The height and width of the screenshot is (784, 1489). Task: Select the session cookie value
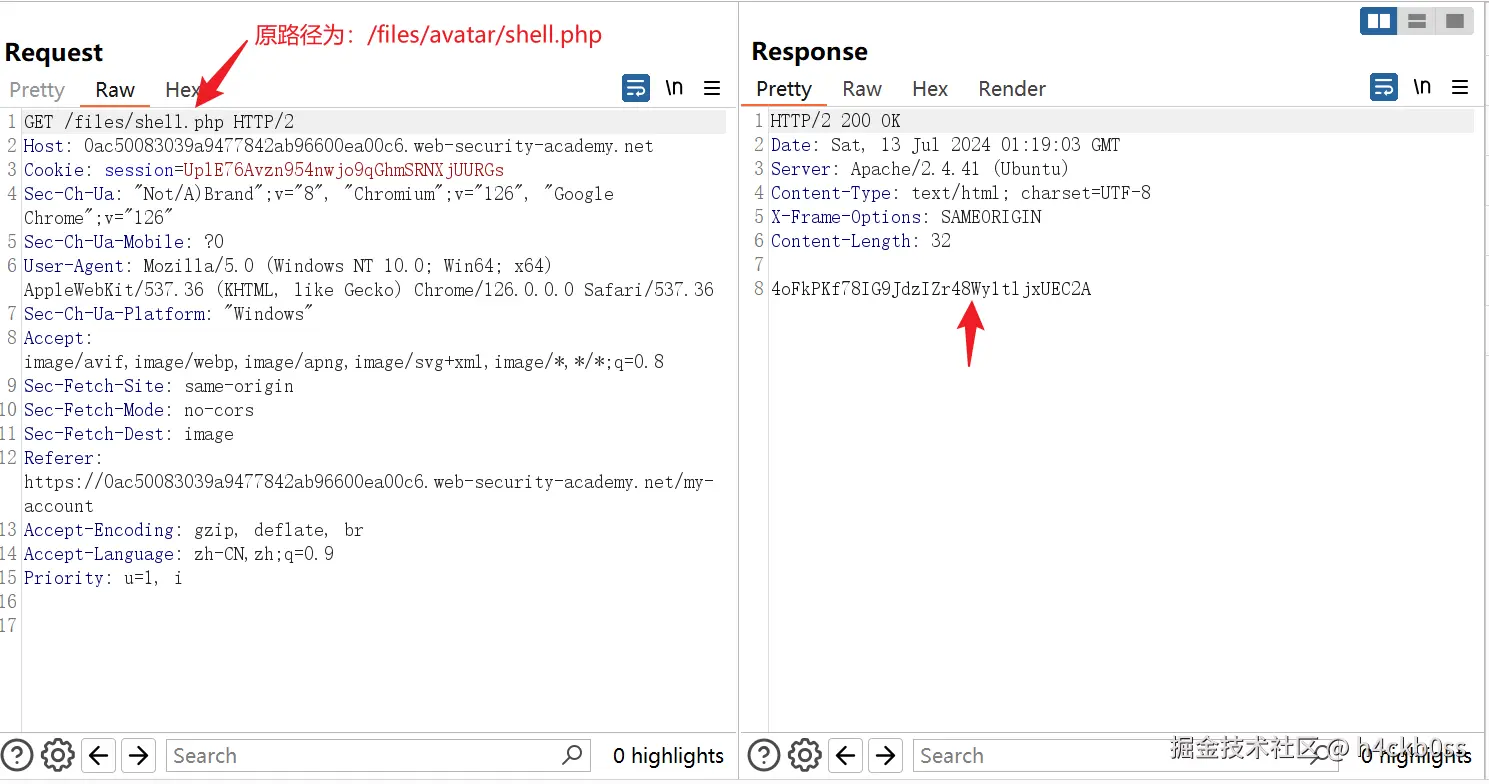[344, 170]
